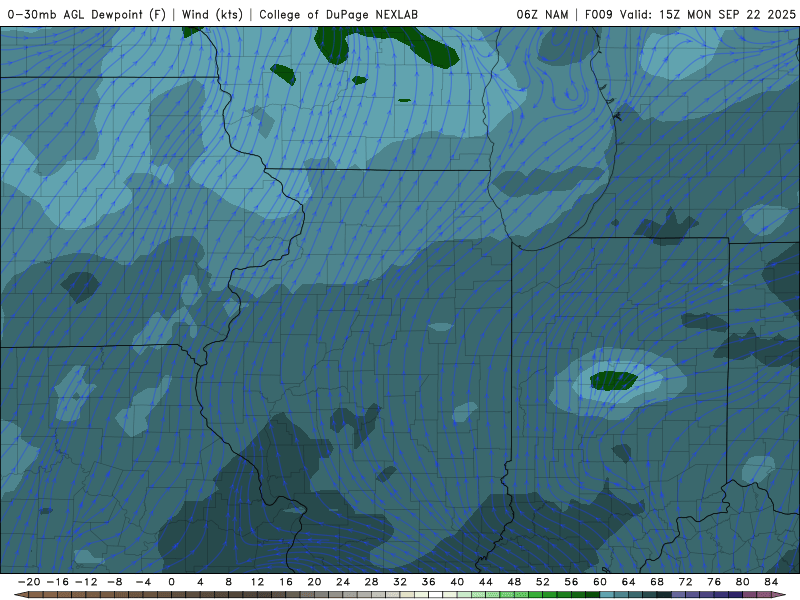Click the left arrow end of the color bar
This screenshot has width=800, height=600.
pos(20,595)
